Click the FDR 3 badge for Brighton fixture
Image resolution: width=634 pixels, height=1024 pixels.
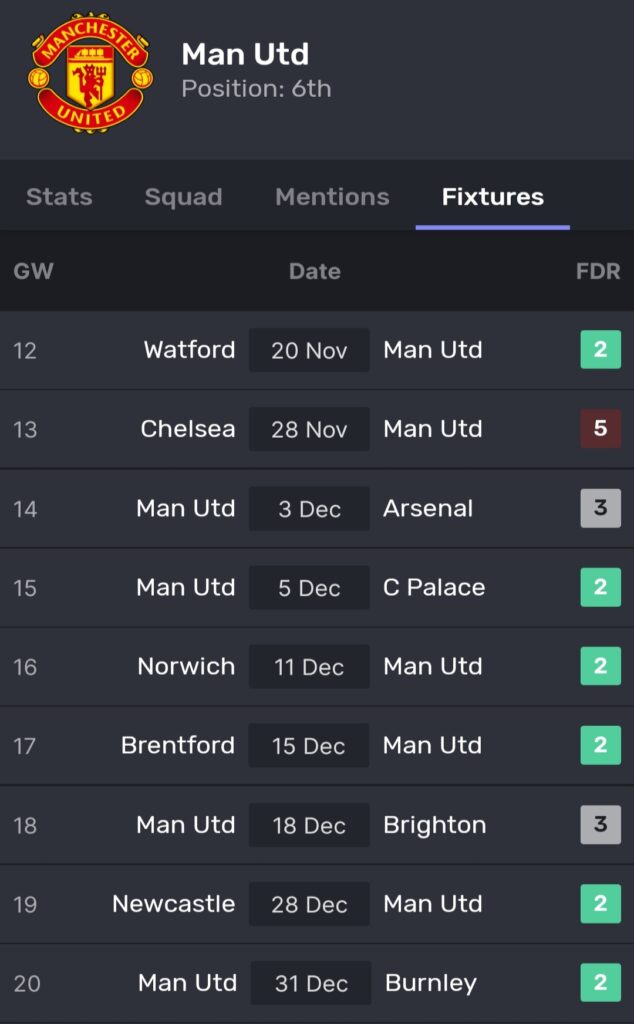[x=600, y=825]
